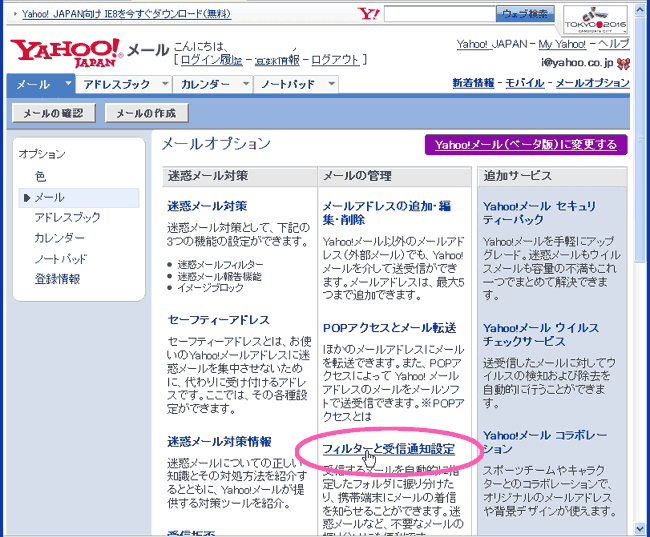650x537 pixels.
Task: Click the メールの作成 button
Action: click(x=146, y=113)
